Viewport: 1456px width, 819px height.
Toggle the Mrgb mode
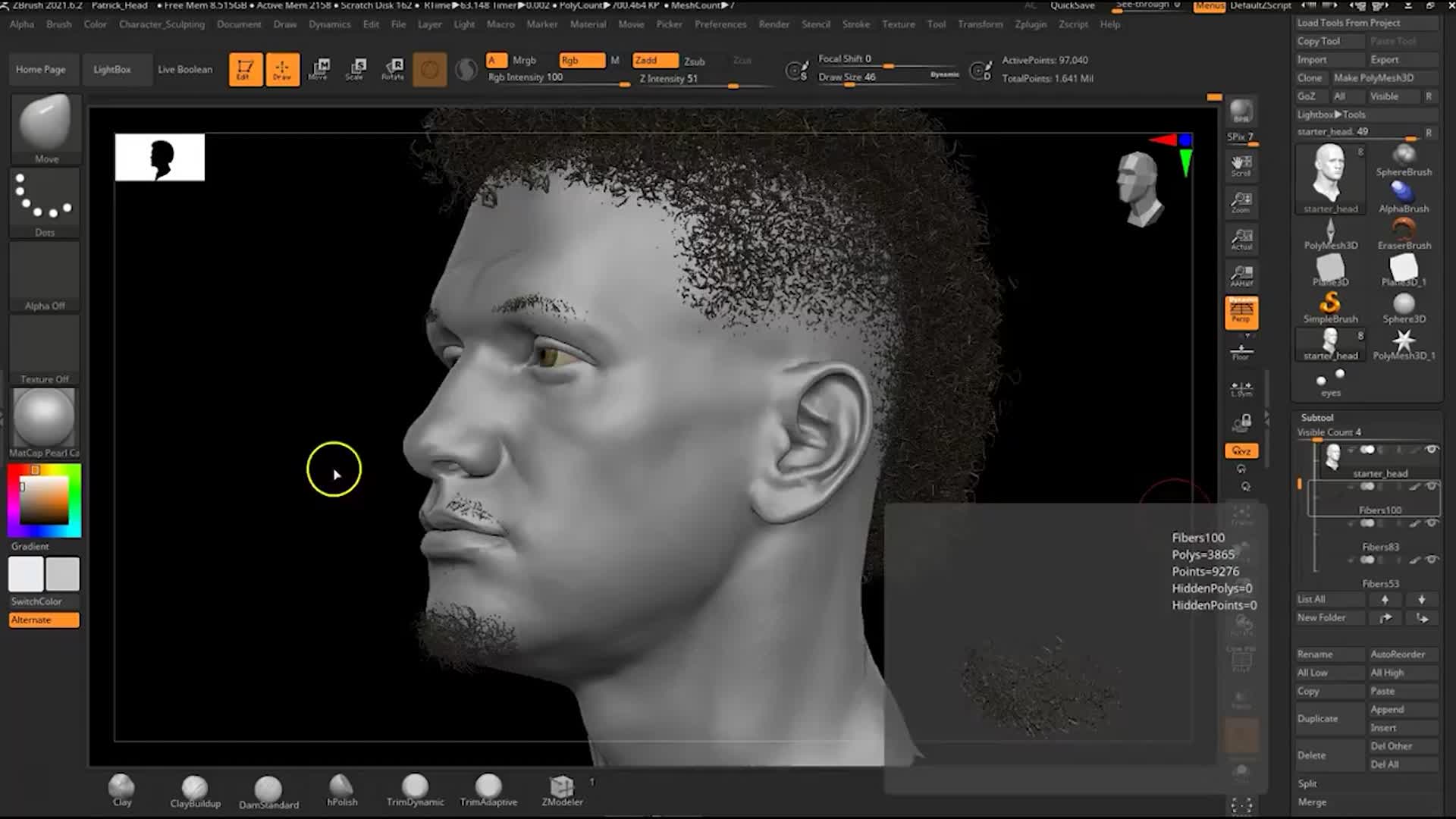[524, 60]
